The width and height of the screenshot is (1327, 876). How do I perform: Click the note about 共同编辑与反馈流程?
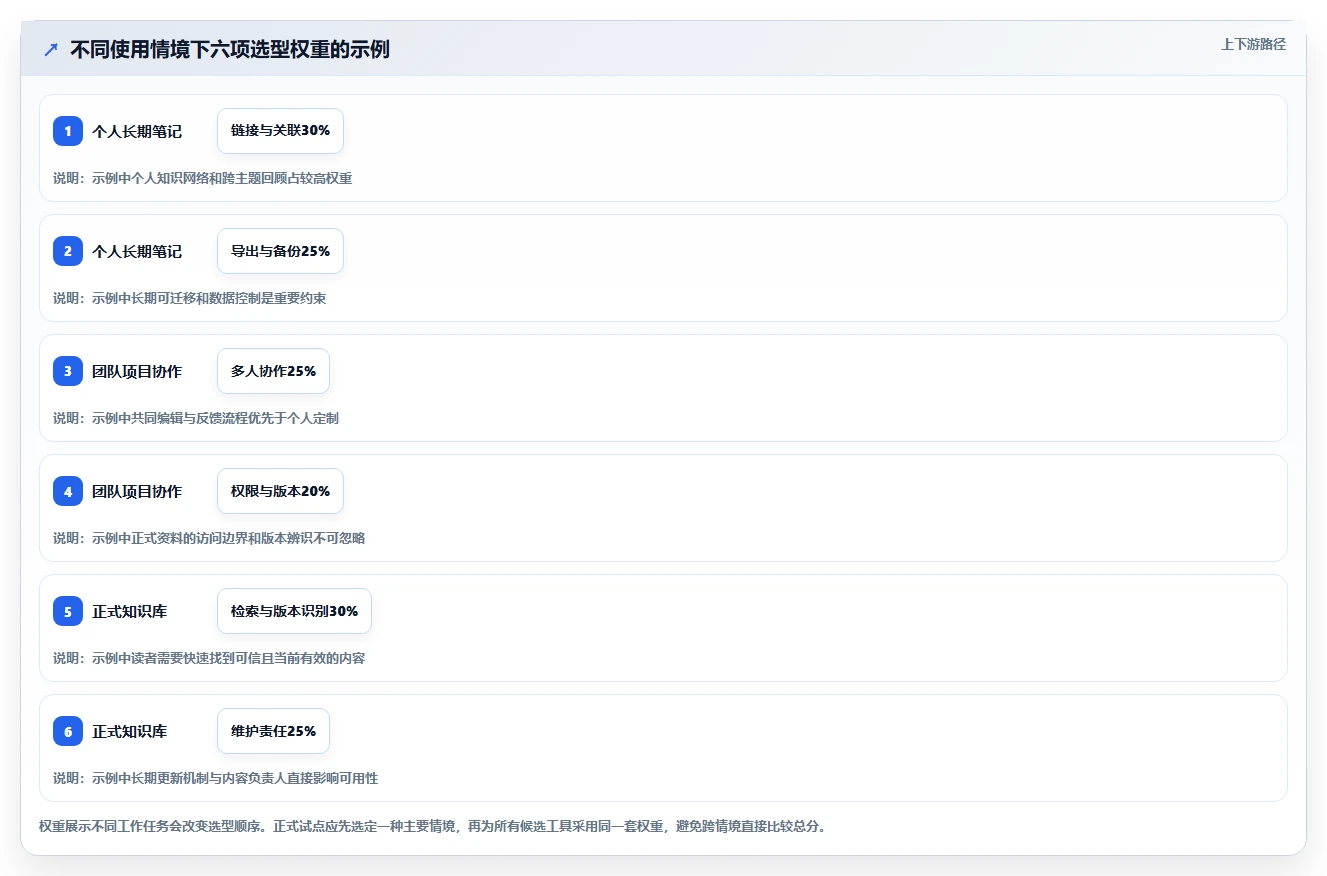(x=196, y=418)
